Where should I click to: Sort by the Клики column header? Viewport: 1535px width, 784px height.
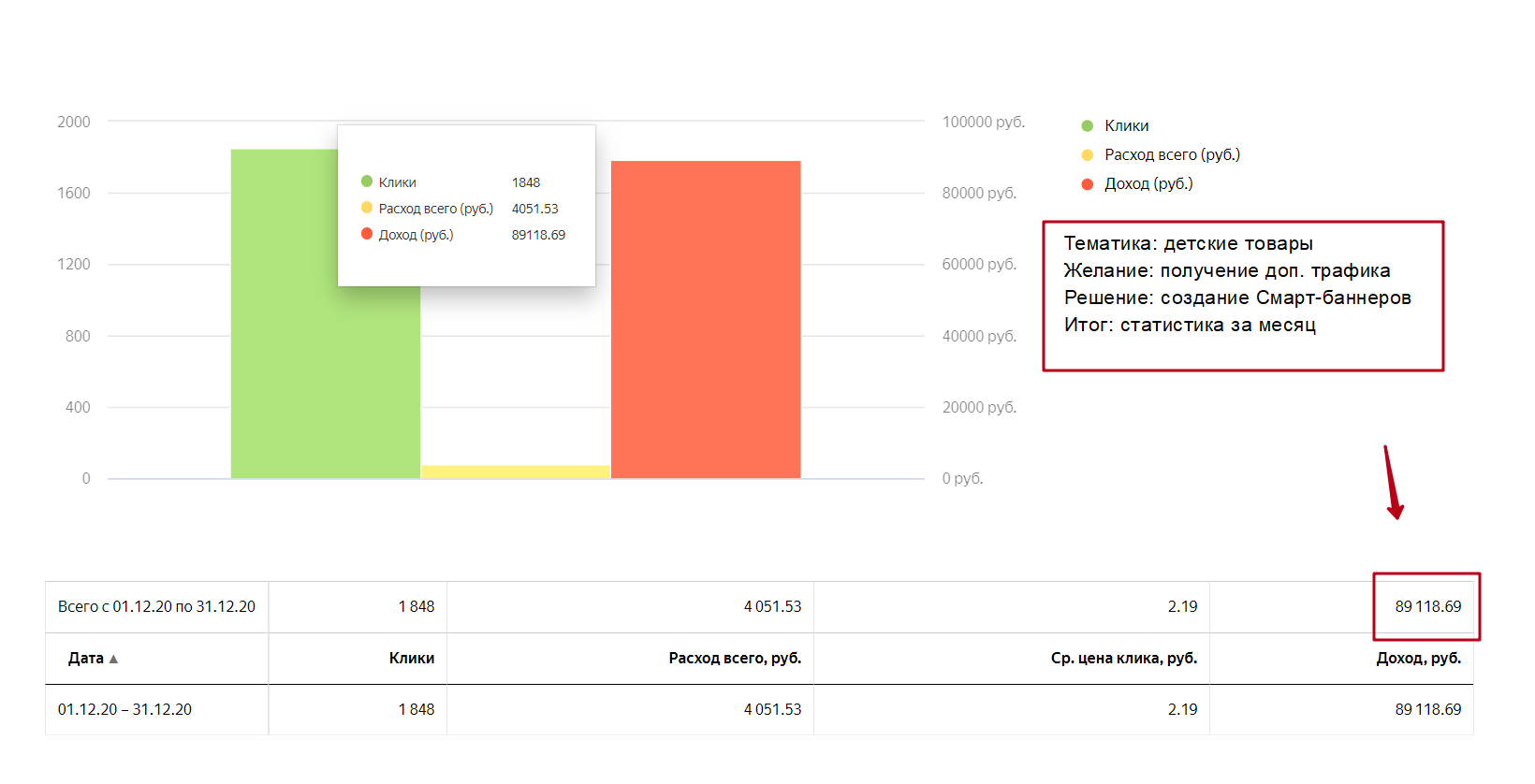click(412, 658)
